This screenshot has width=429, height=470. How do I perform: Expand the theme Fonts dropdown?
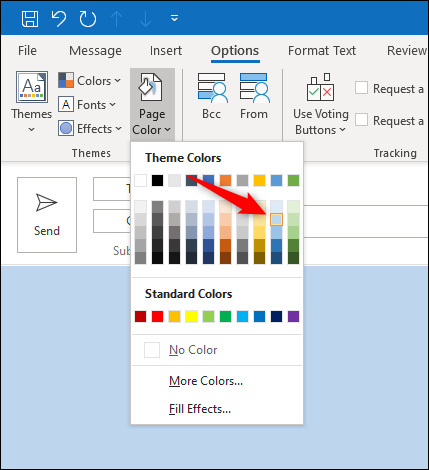87,105
